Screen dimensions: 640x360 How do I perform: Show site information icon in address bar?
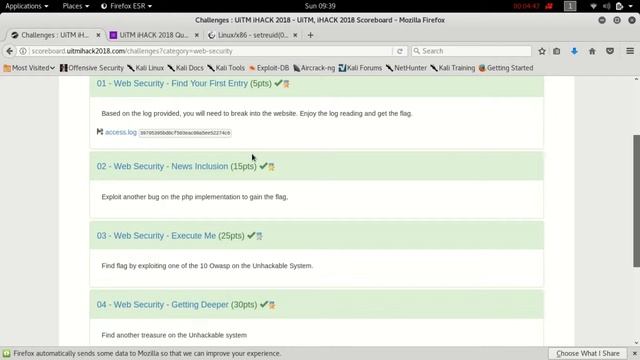click(23, 51)
